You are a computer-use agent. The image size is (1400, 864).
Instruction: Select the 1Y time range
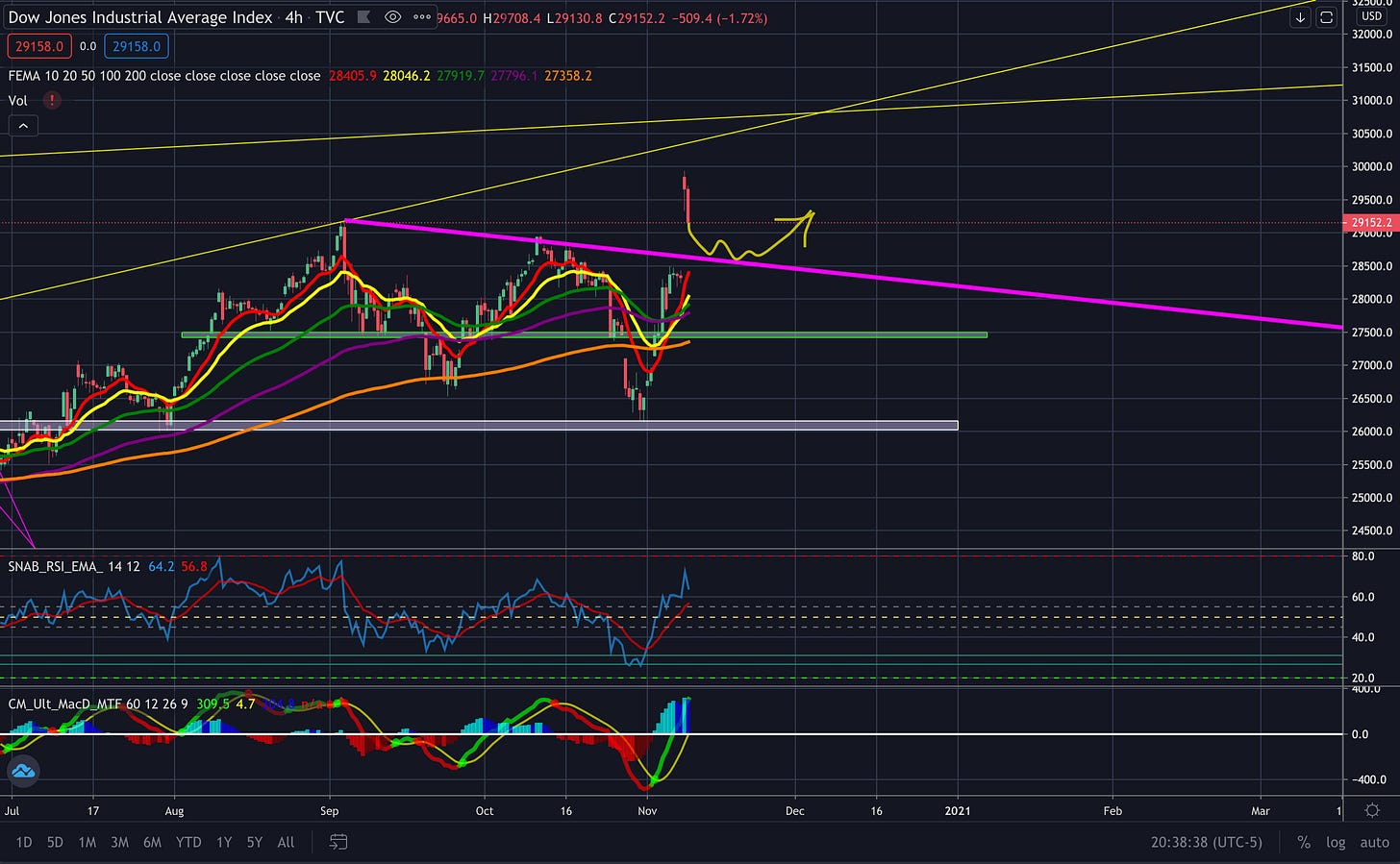pos(224,842)
